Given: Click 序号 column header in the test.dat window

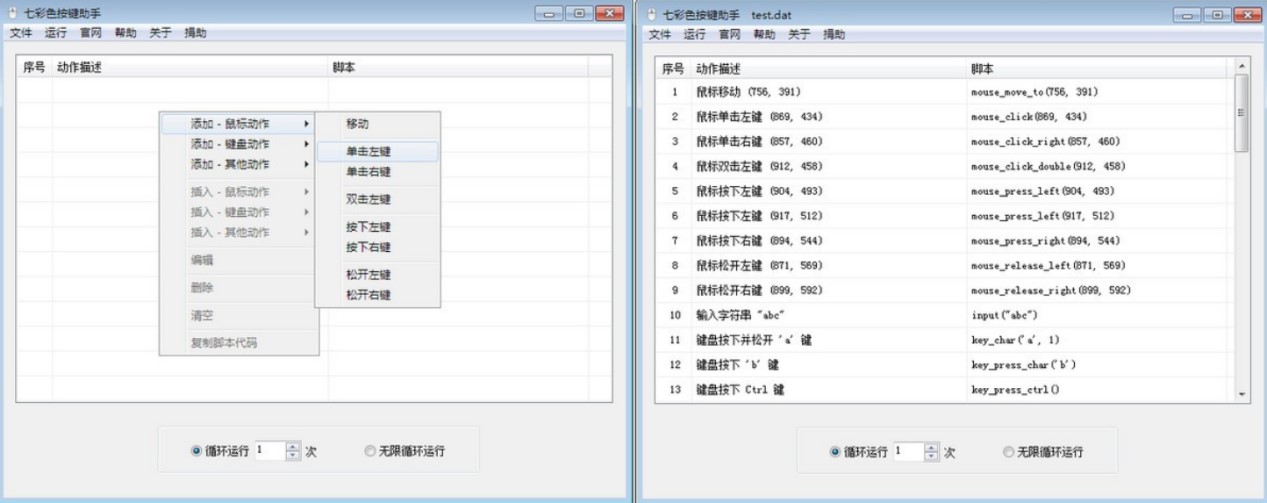Looking at the screenshot, I should 673,69.
